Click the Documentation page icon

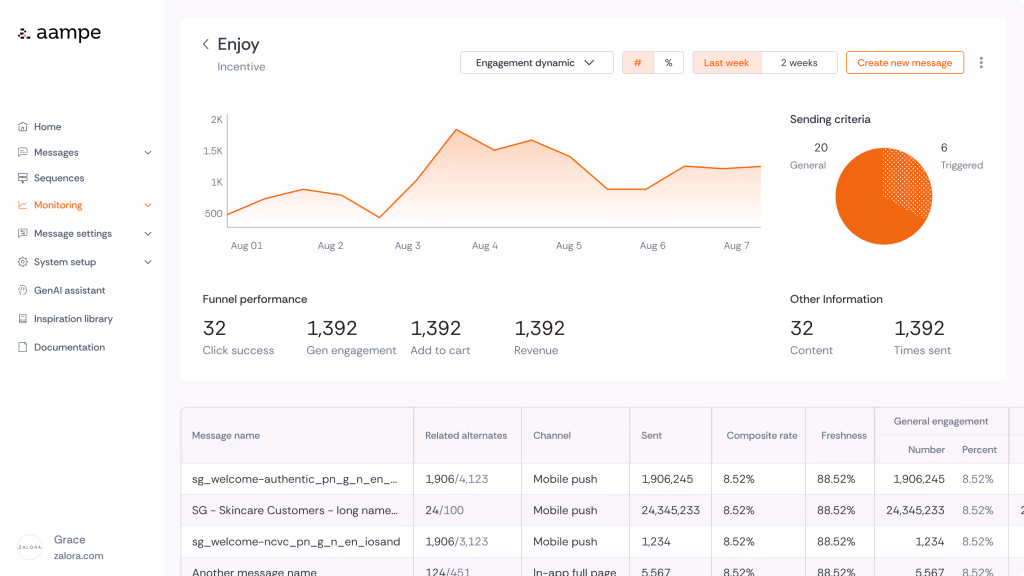tap(23, 347)
